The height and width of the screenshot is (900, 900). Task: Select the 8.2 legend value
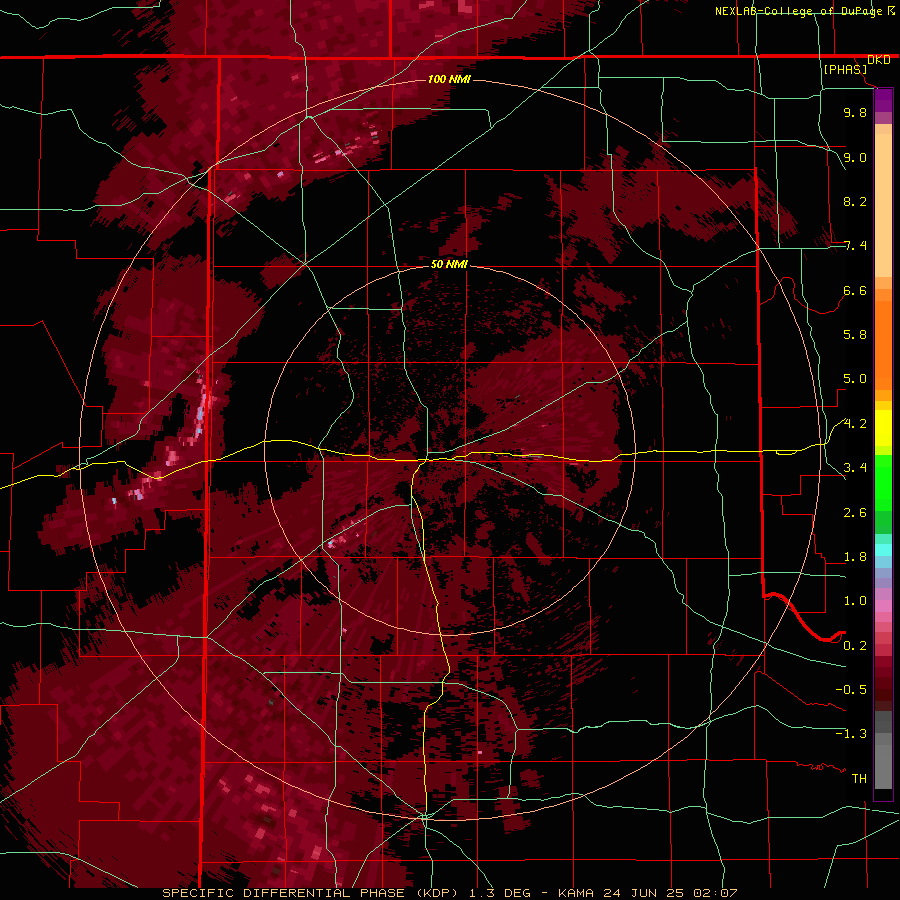tap(855, 201)
